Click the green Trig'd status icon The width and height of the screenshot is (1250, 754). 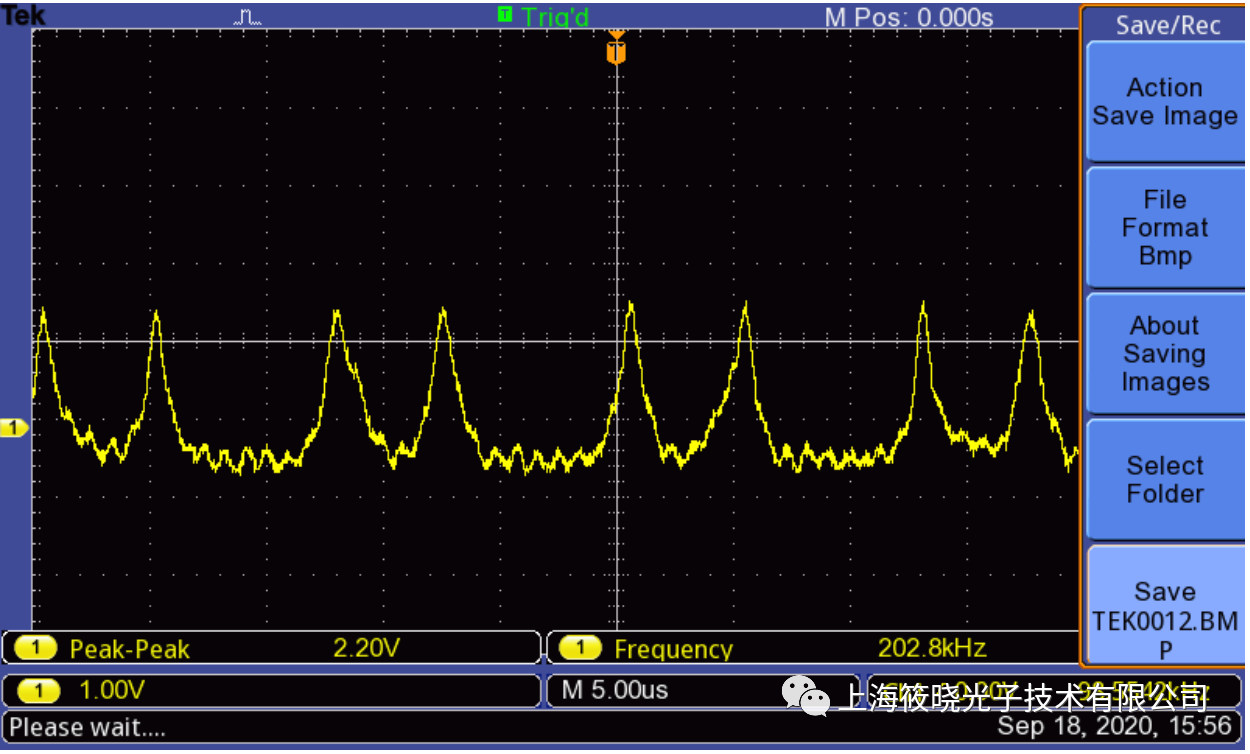click(505, 14)
